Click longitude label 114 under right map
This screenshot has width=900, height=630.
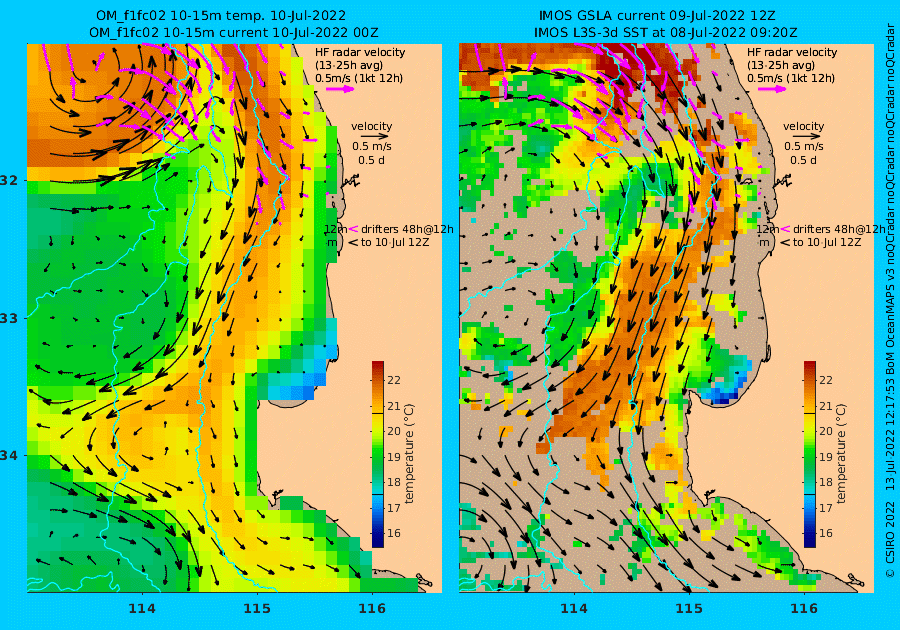pos(574,609)
